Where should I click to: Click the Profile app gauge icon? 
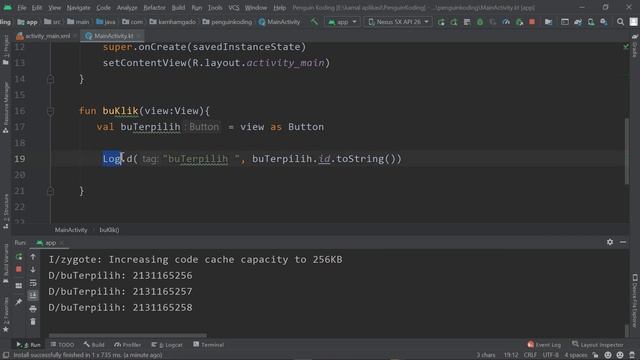pyautogui.click(x=506, y=22)
